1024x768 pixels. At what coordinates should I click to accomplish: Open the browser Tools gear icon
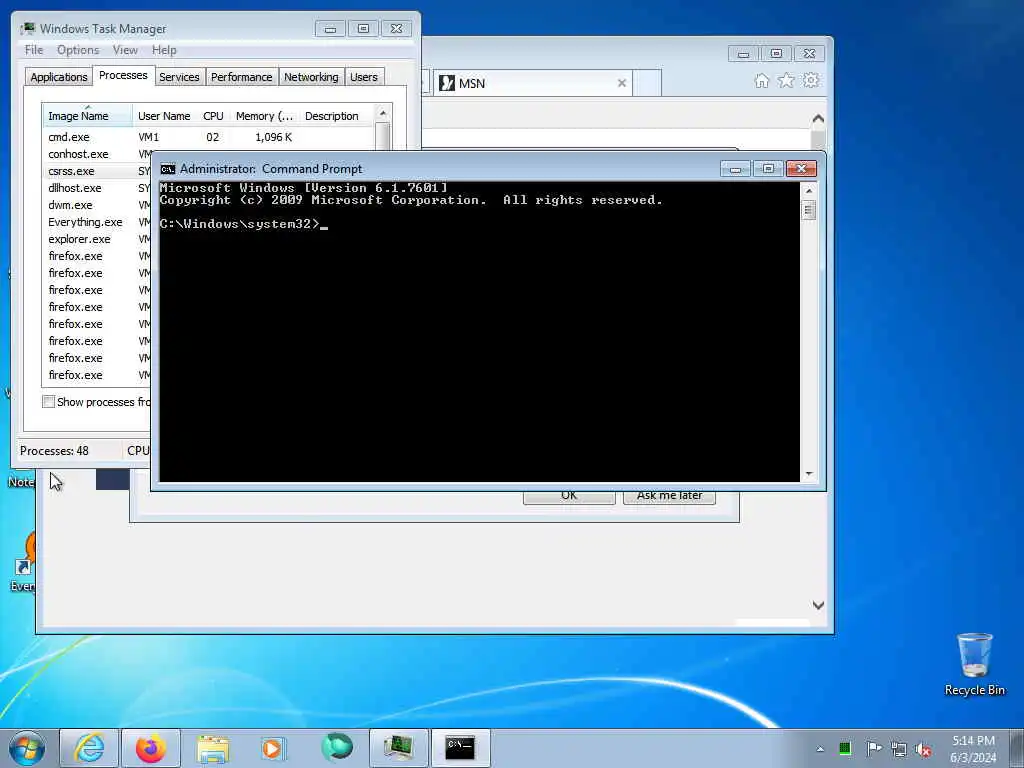pyautogui.click(x=811, y=80)
